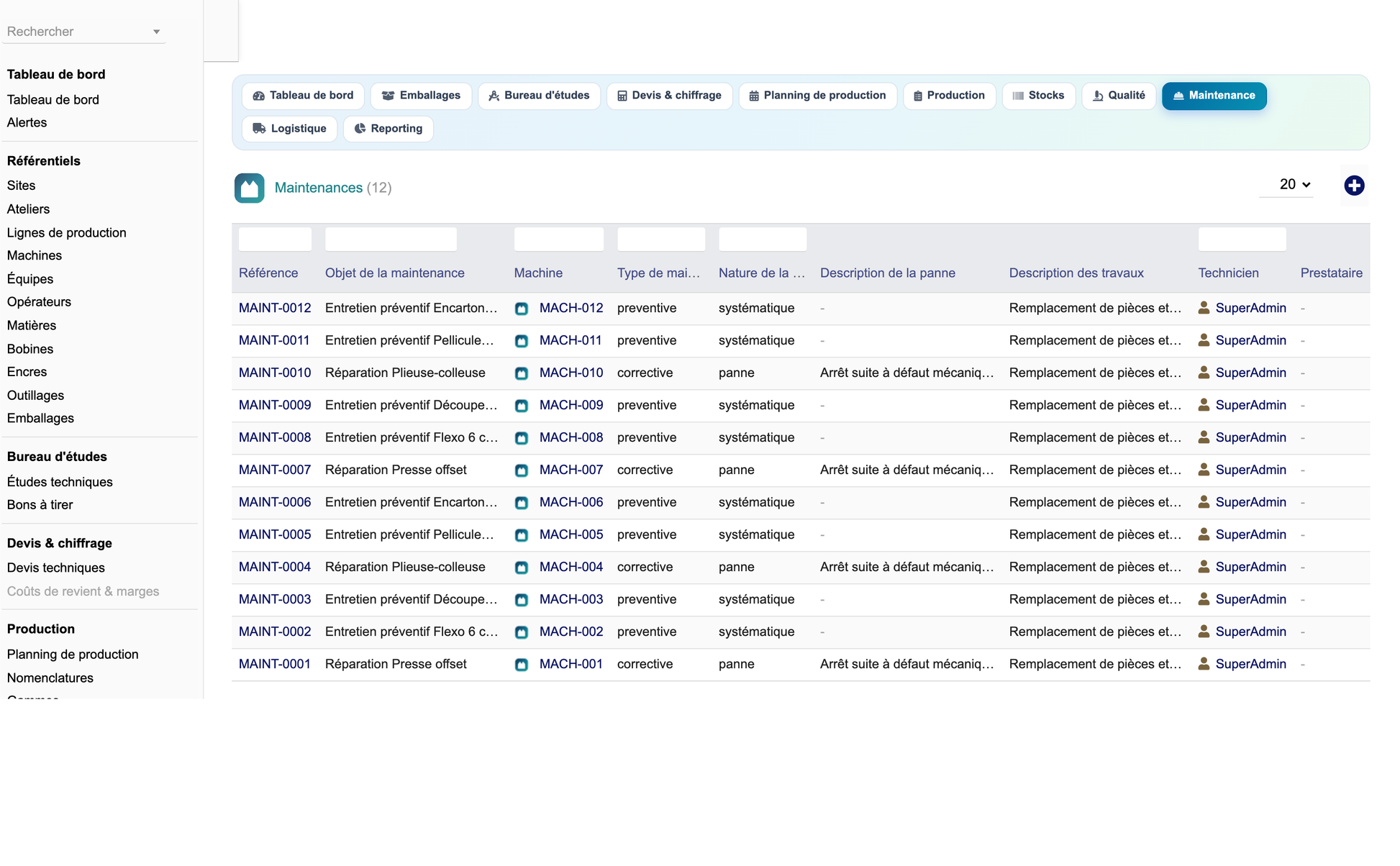
Task: Open Nomenclatures in the sidebar
Action: coord(50,678)
